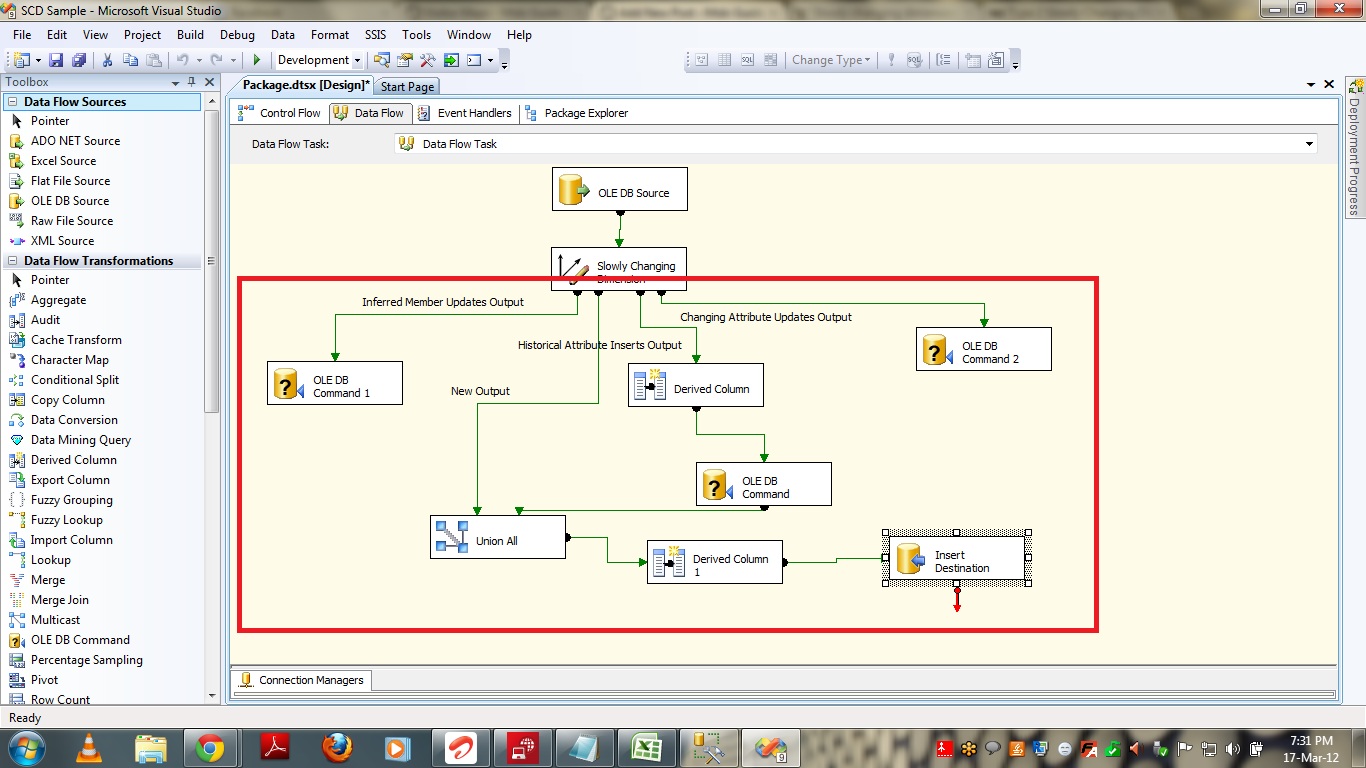Open the Start Page tab
1366x768 pixels.
[407, 87]
